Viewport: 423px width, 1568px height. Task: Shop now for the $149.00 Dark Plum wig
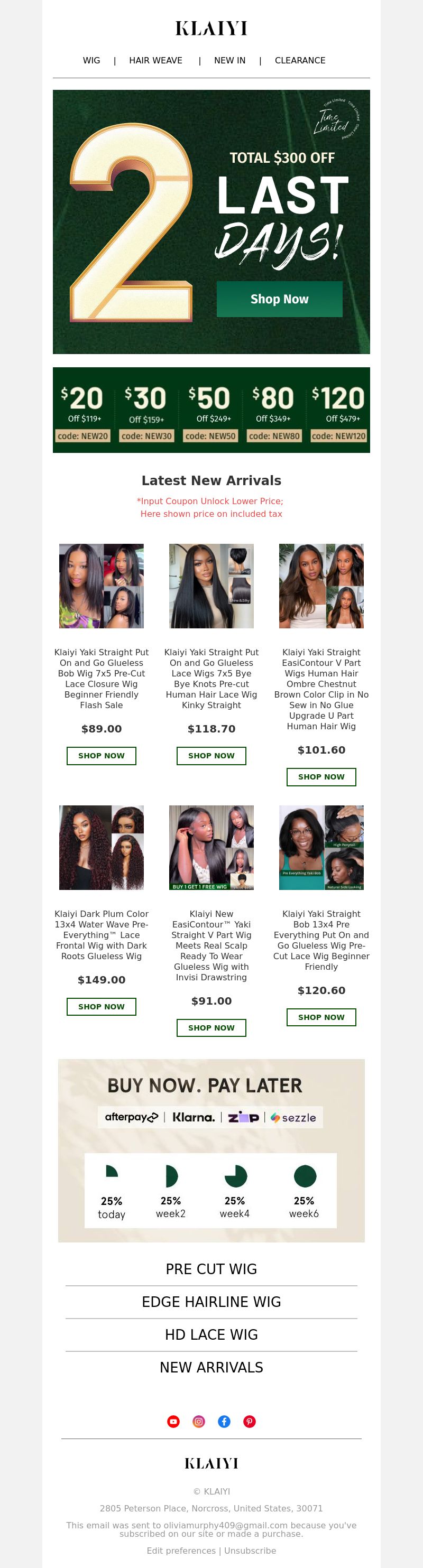pyautogui.click(x=102, y=1006)
